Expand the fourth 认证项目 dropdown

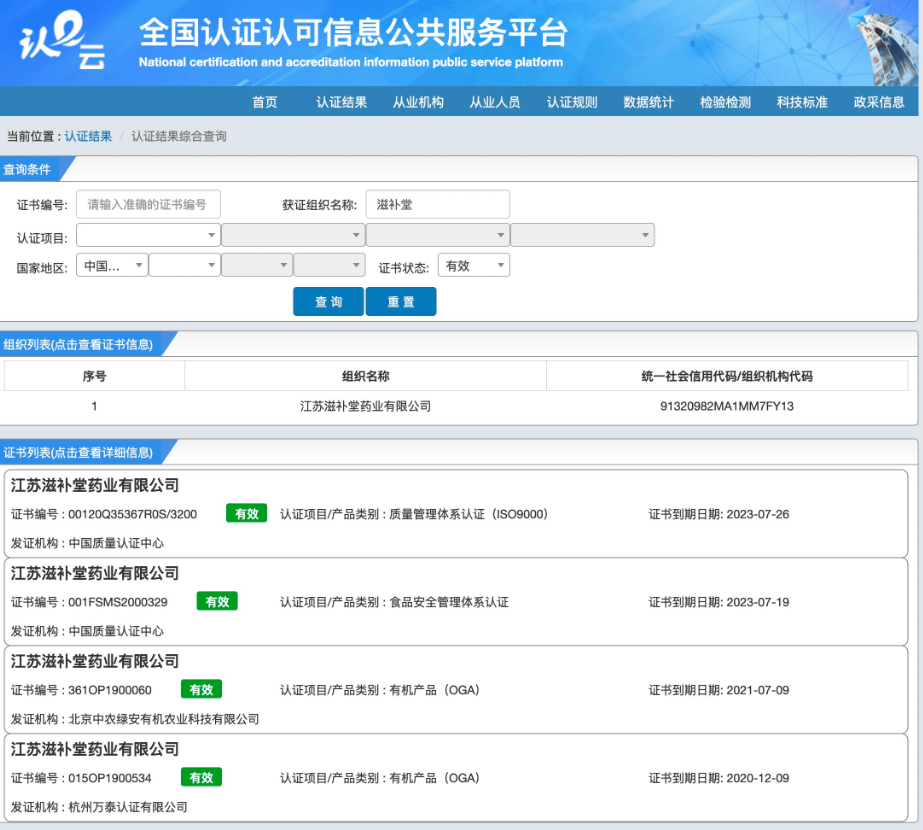point(582,235)
